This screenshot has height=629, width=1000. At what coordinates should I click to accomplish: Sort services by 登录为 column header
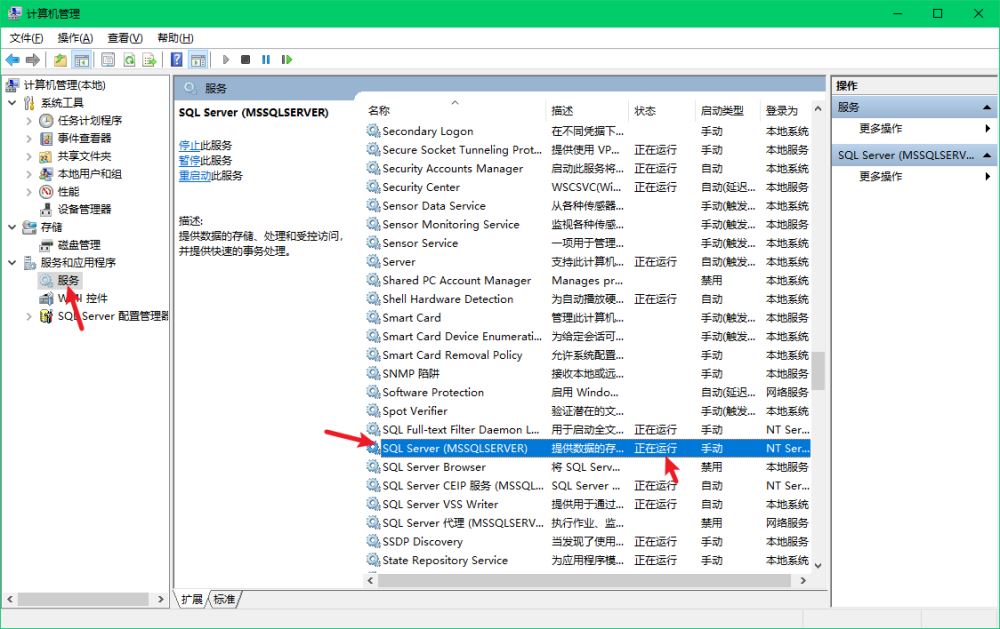[x=786, y=111]
